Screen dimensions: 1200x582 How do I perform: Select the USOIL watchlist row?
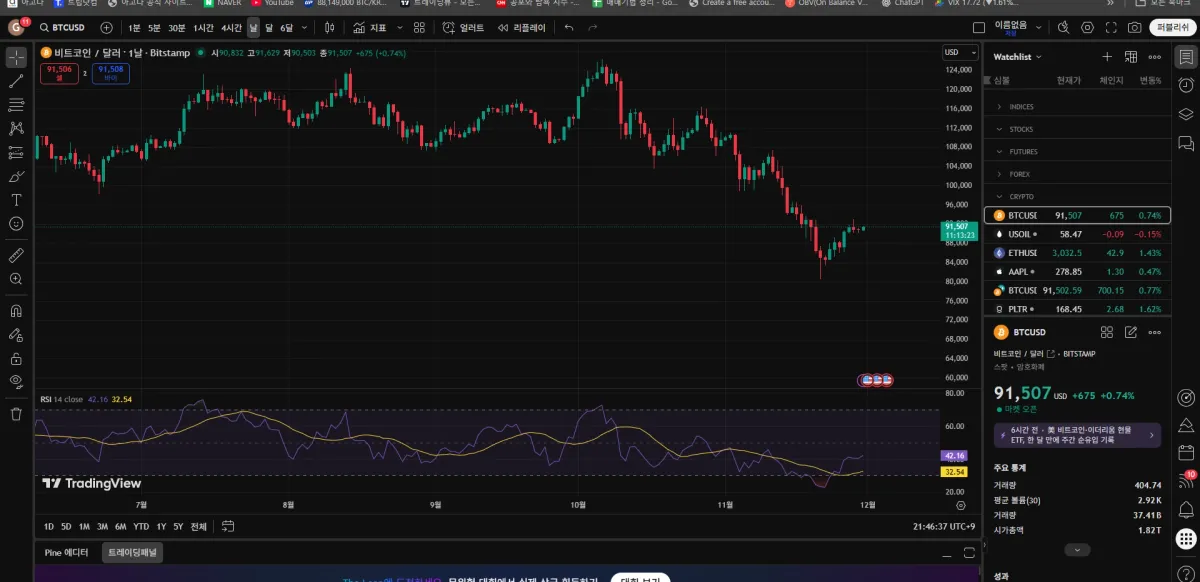tap(1076, 234)
